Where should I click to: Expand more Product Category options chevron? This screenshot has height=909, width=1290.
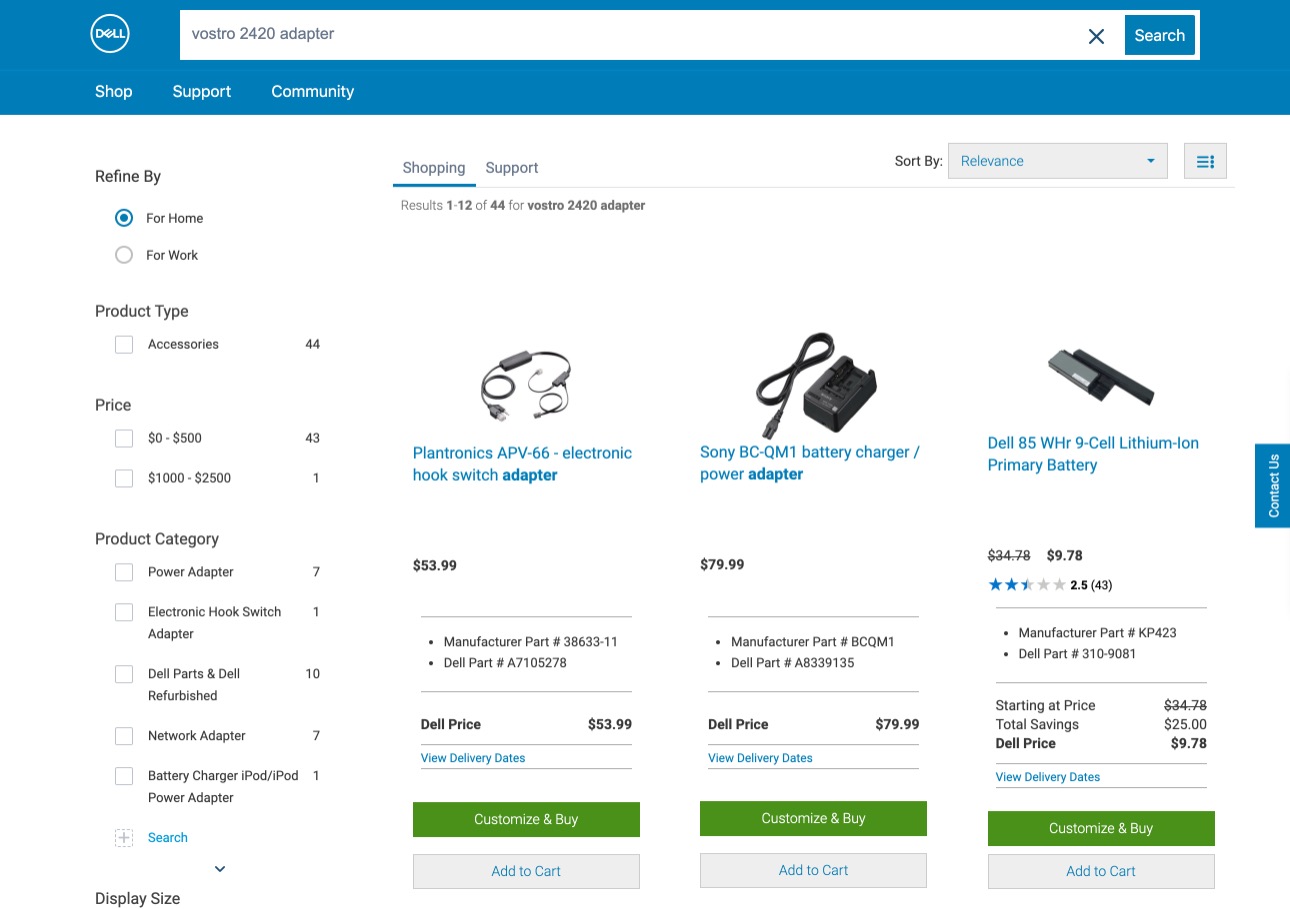point(220,869)
